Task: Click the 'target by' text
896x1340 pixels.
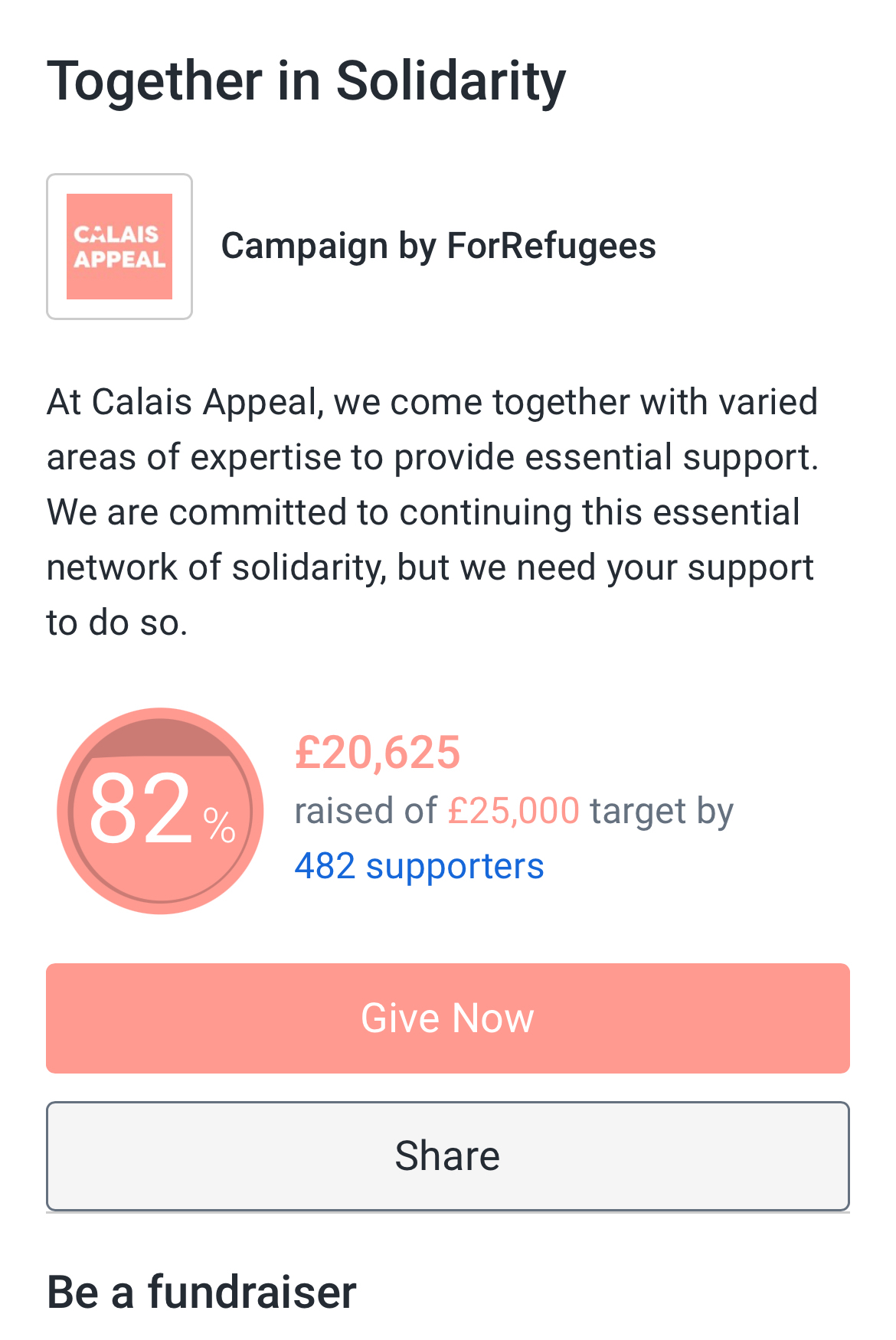Action: 662,810
